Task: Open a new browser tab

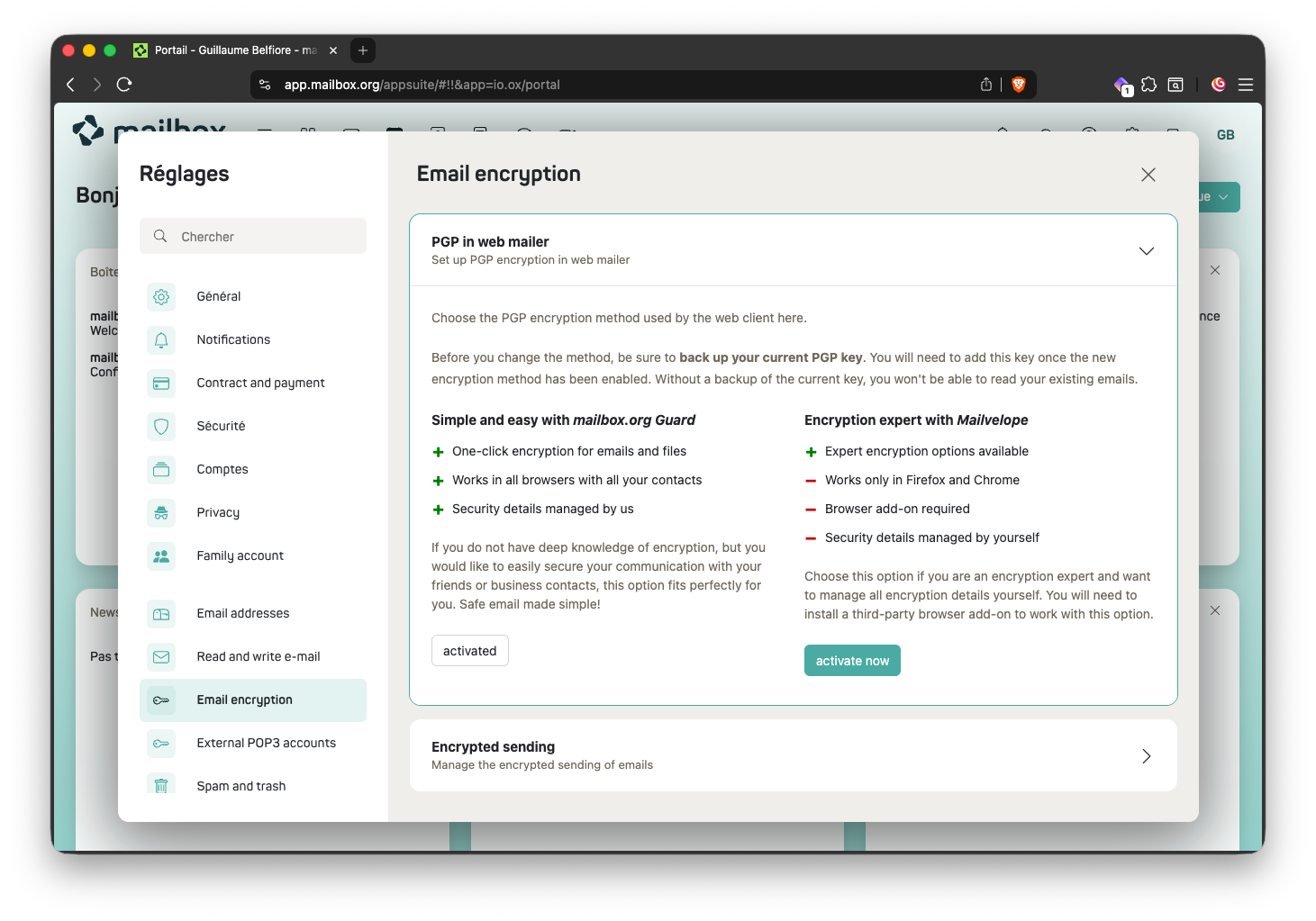Action: (x=363, y=50)
